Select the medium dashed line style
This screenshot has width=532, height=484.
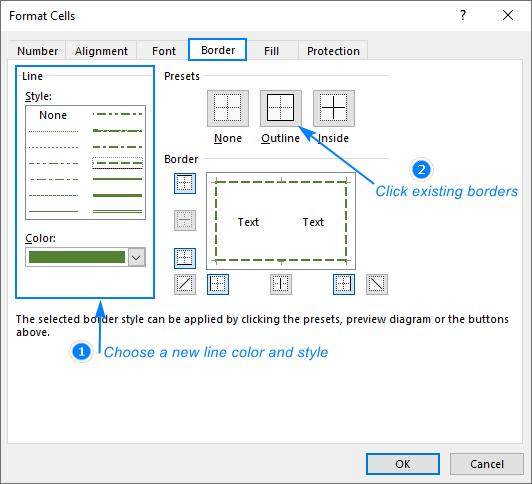[117, 163]
